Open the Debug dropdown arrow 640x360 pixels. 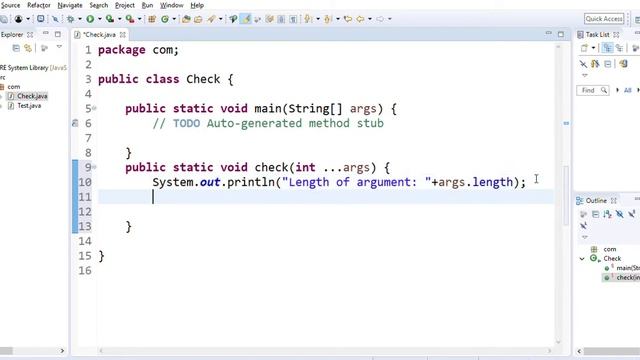(x=80, y=19)
